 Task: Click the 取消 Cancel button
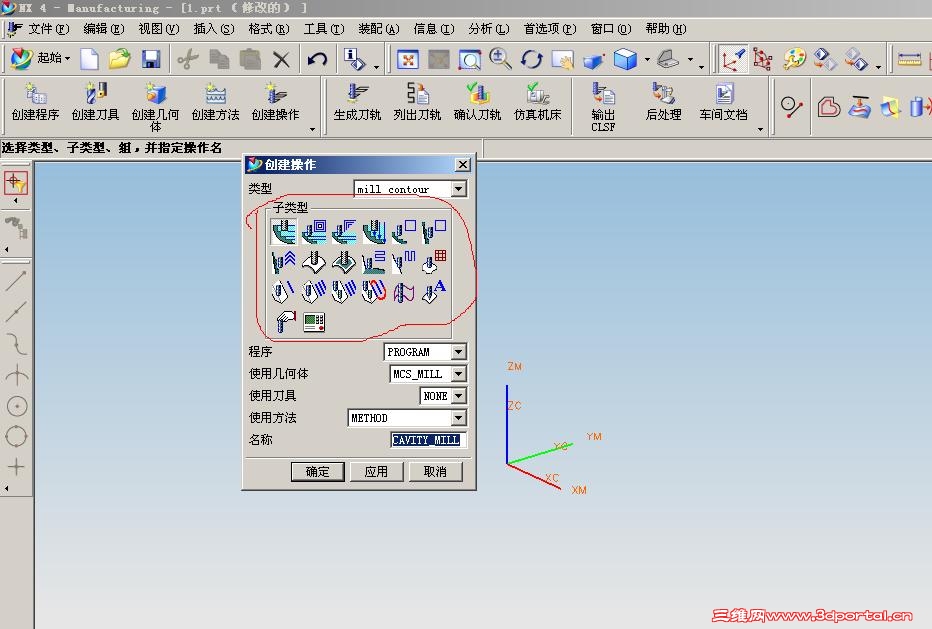tap(435, 471)
